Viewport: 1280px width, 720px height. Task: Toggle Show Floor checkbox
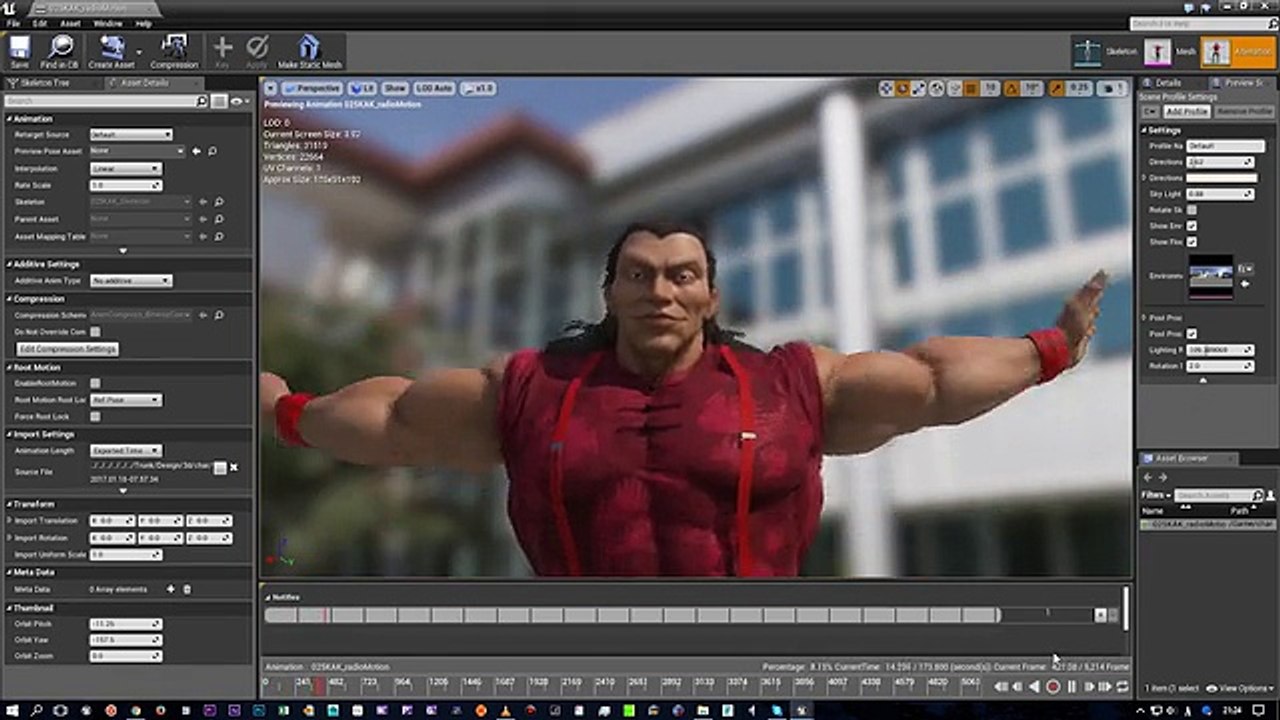(x=1192, y=242)
